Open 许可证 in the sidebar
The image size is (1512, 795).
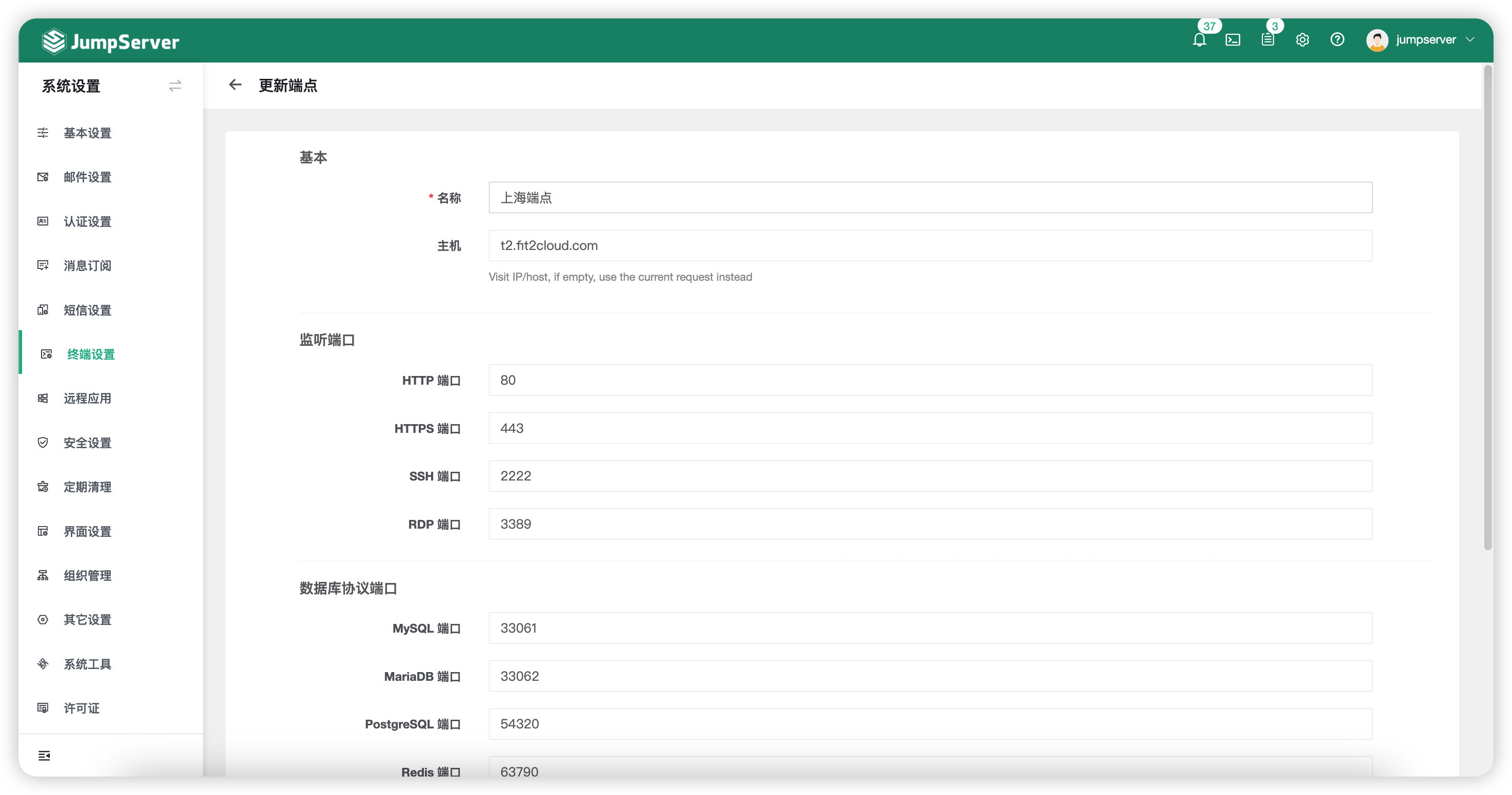click(80, 708)
